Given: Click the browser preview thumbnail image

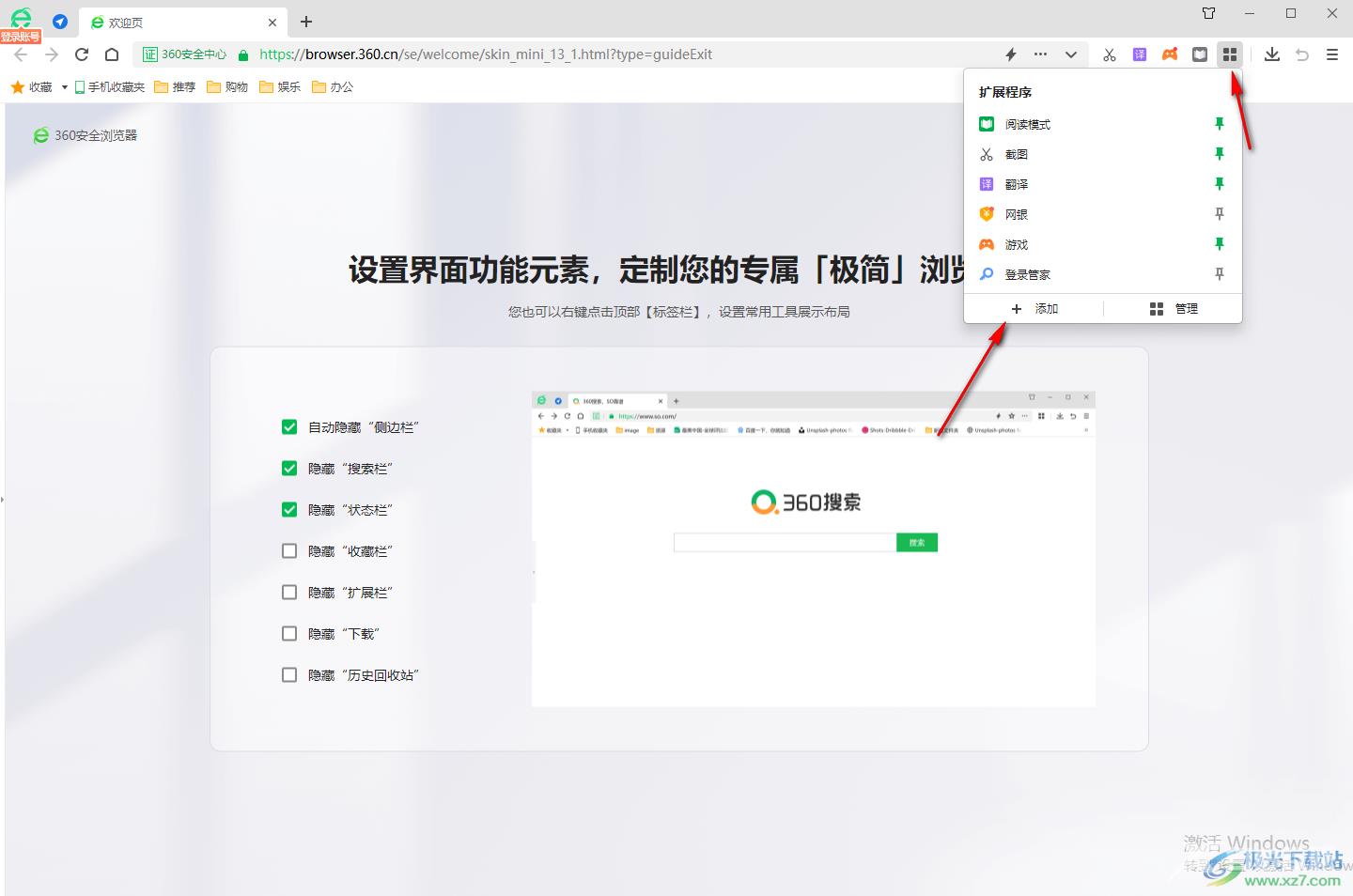Looking at the screenshot, I should pos(814,548).
